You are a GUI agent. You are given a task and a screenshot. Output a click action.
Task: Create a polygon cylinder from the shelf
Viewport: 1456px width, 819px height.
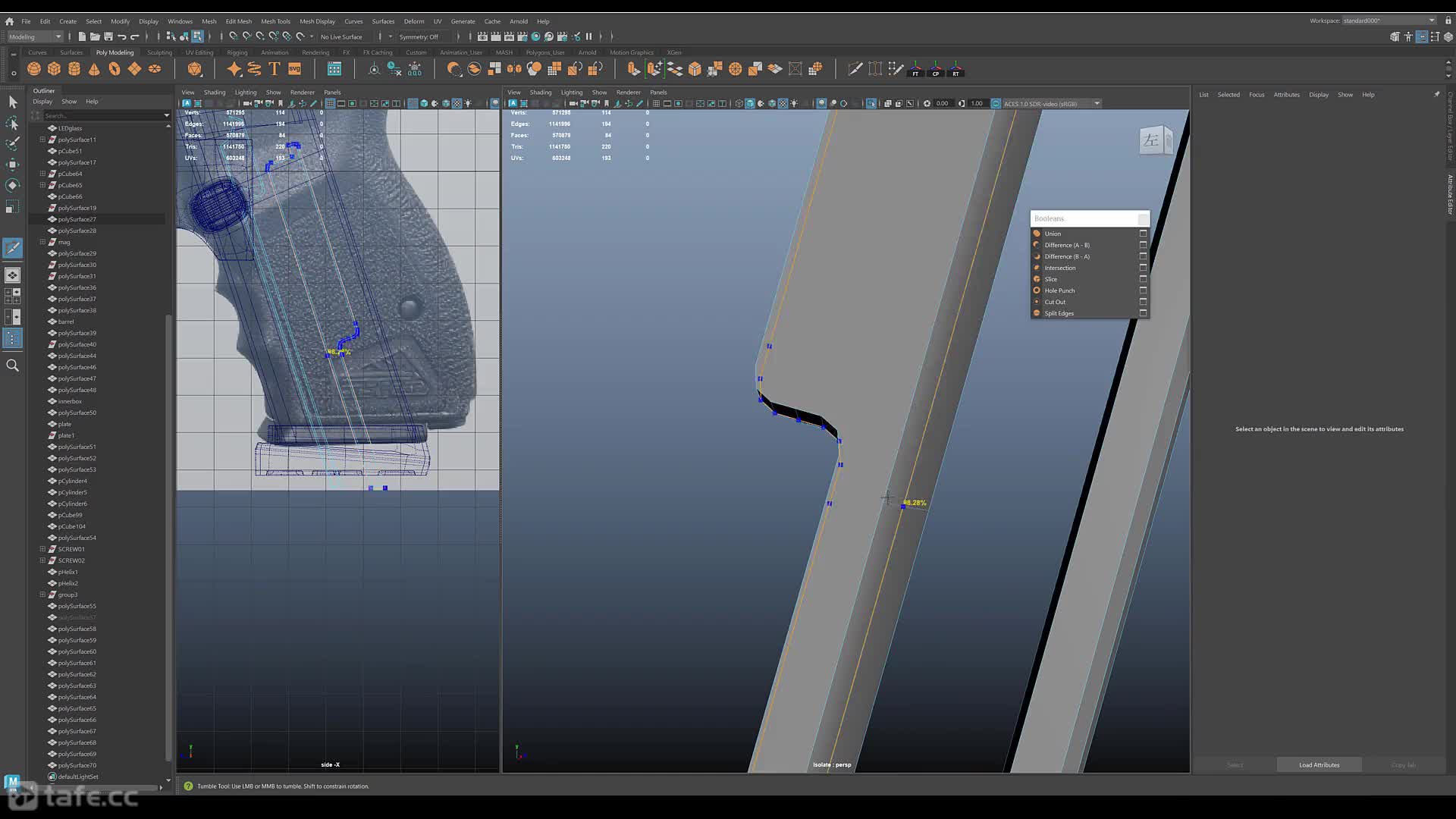click(74, 69)
